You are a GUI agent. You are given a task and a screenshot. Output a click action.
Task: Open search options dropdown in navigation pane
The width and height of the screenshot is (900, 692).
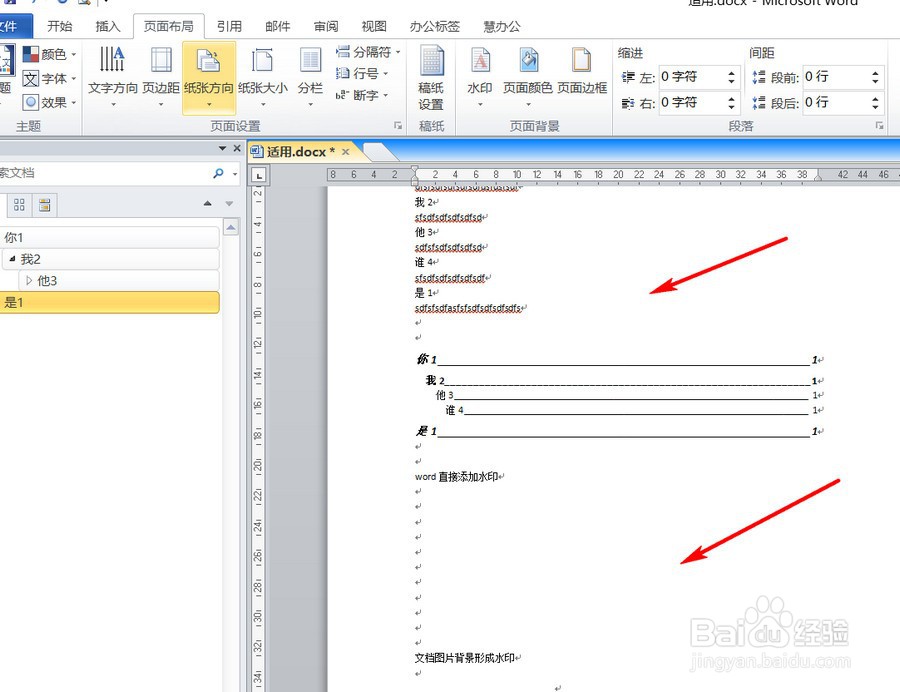[x=235, y=173]
